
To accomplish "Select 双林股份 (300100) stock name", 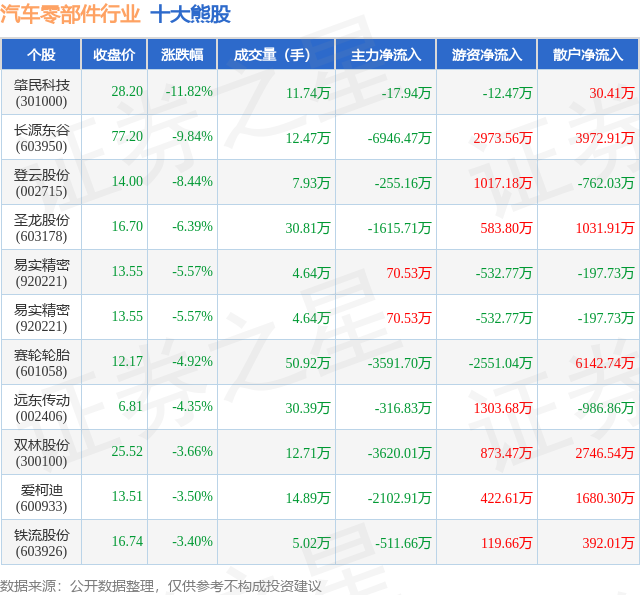I will [x=41, y=453].
